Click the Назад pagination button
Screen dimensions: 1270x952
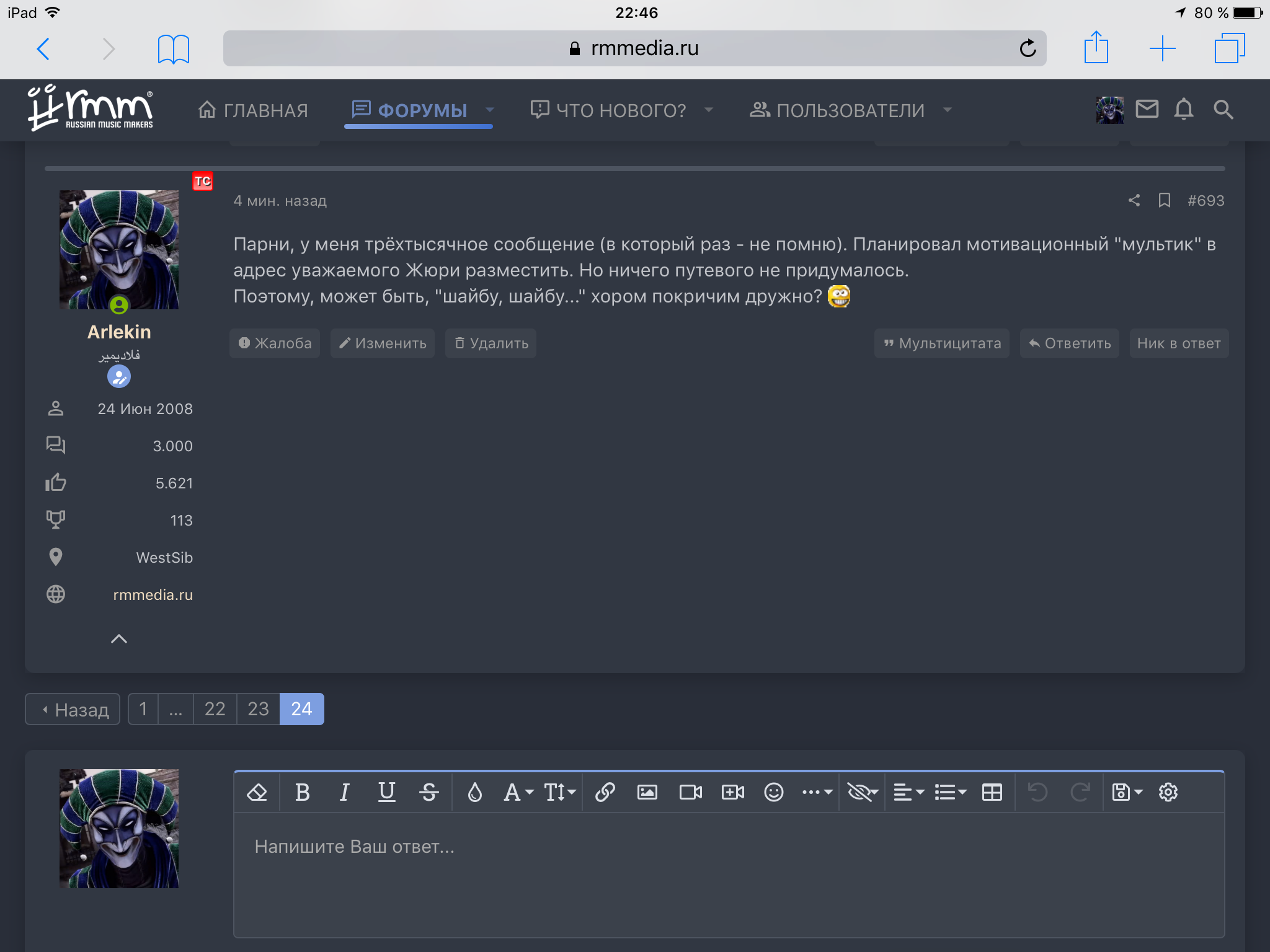click(x=73, y=709)
